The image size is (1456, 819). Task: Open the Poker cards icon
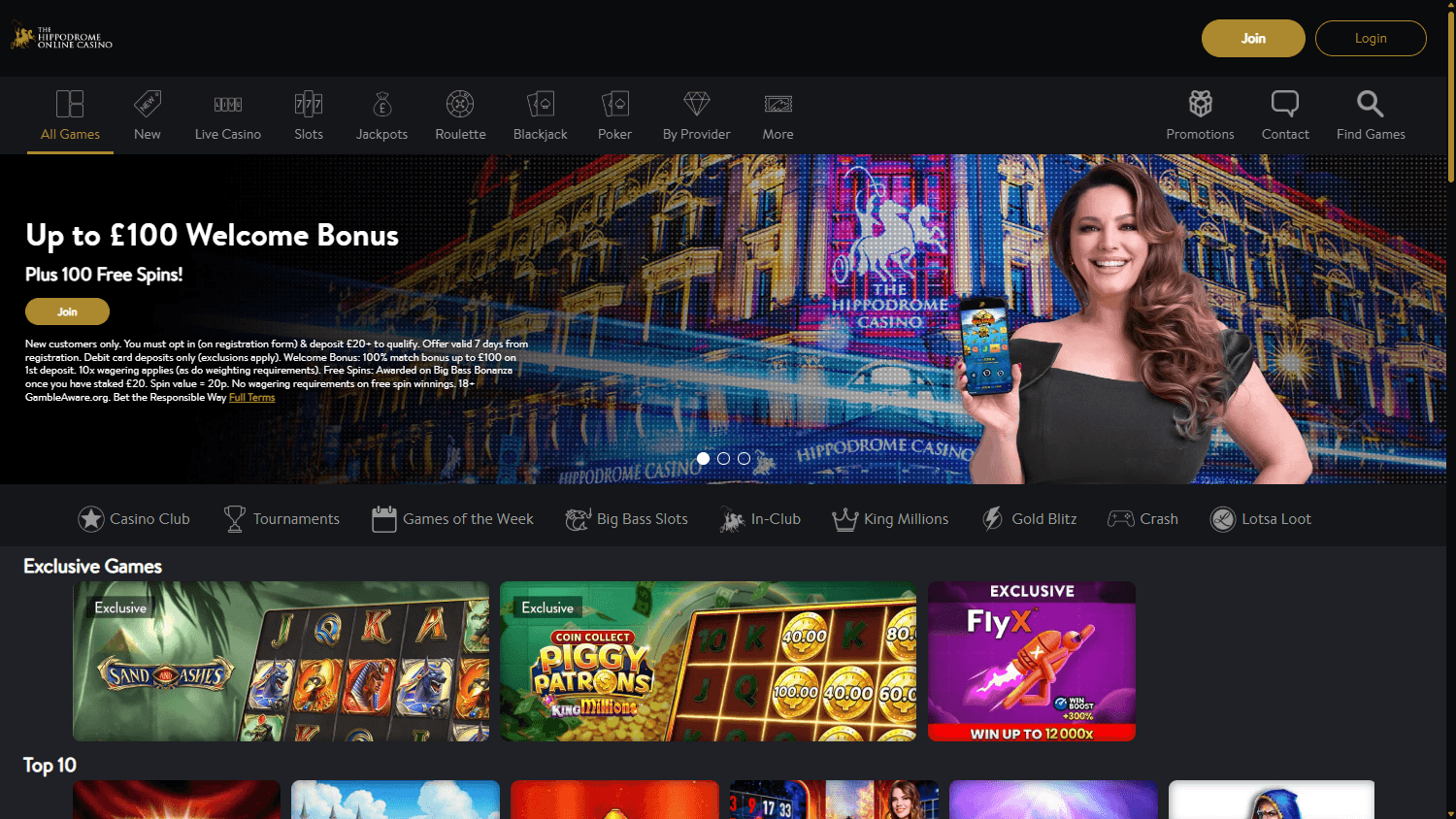click(615, 104)
